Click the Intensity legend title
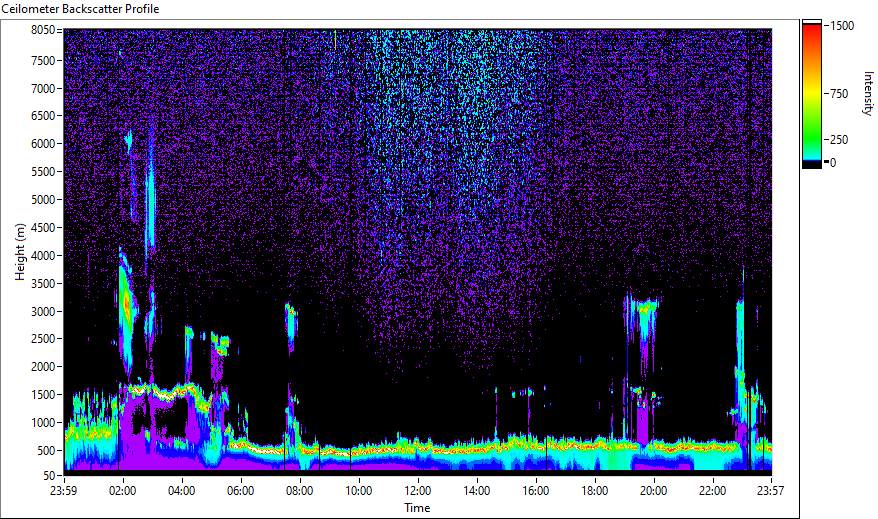The image size is (878, 519). 868,93
